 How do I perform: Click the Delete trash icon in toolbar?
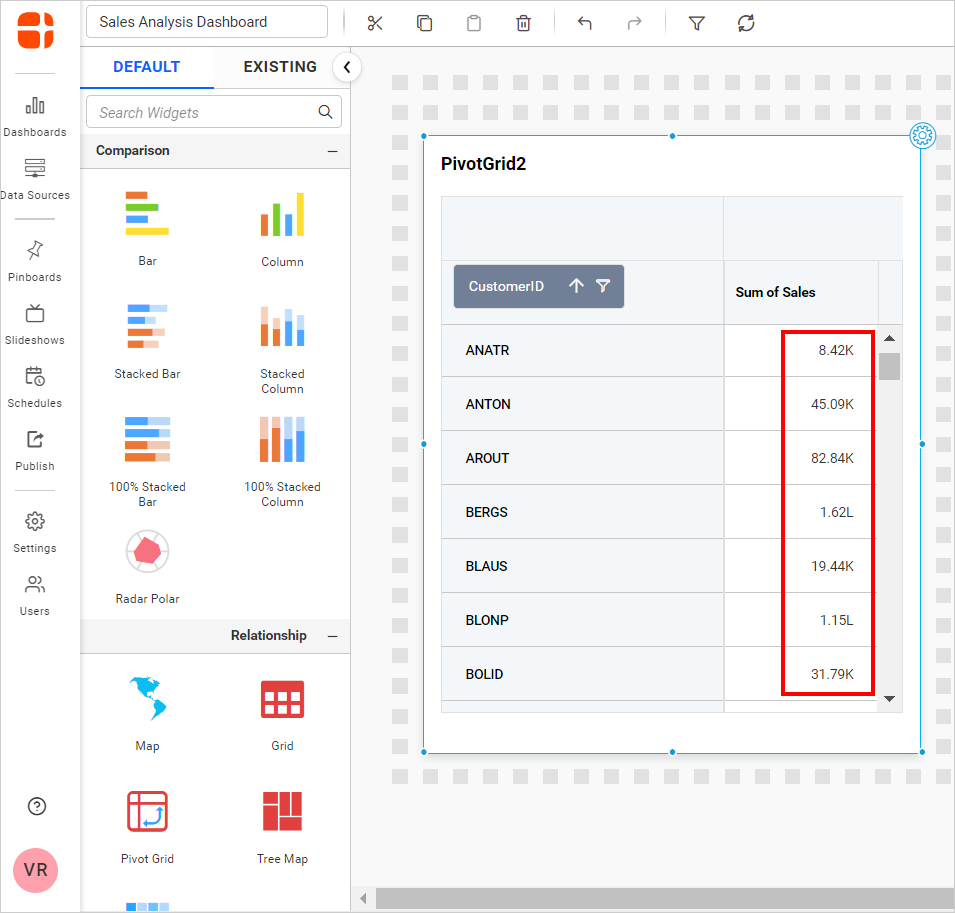(x=523, y=23)
